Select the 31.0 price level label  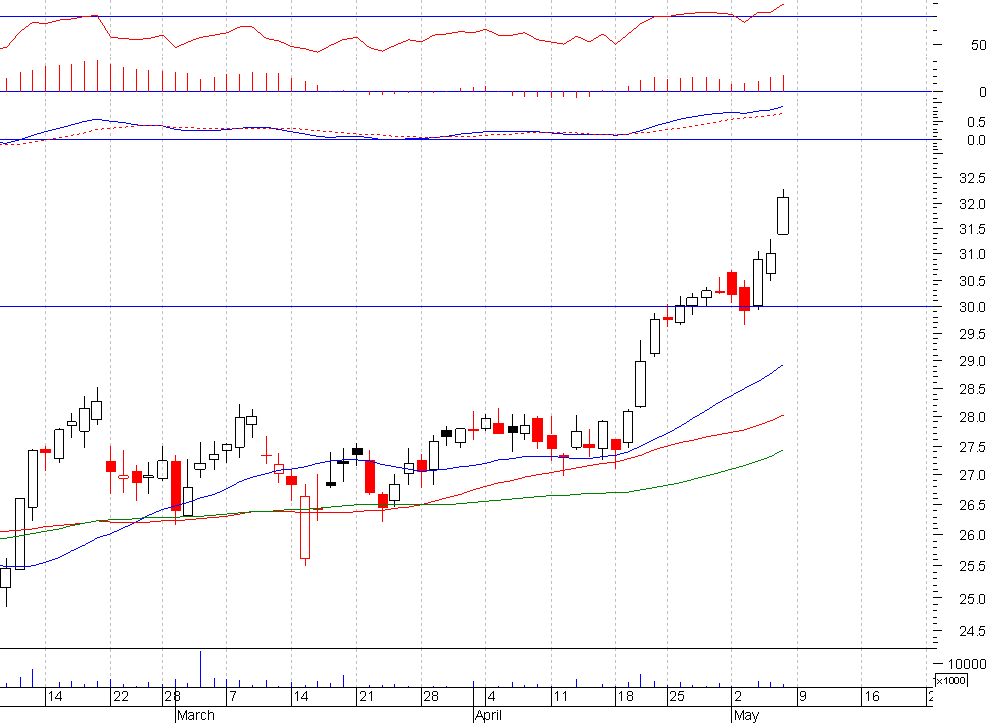point(972,254)
